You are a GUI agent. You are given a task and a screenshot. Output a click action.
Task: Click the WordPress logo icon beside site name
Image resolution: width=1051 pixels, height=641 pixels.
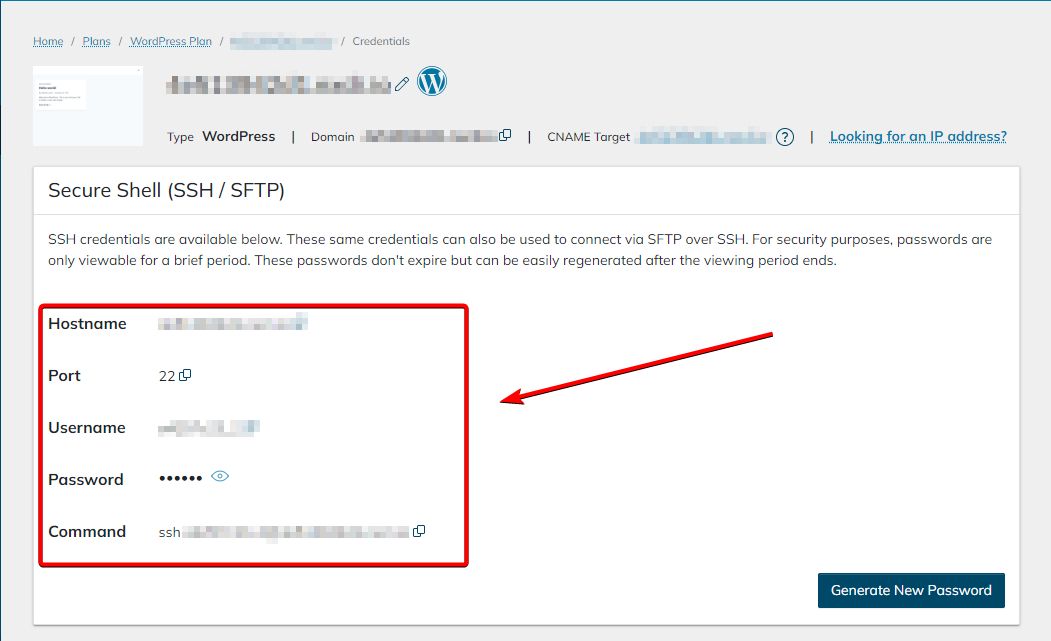(431, 82)
